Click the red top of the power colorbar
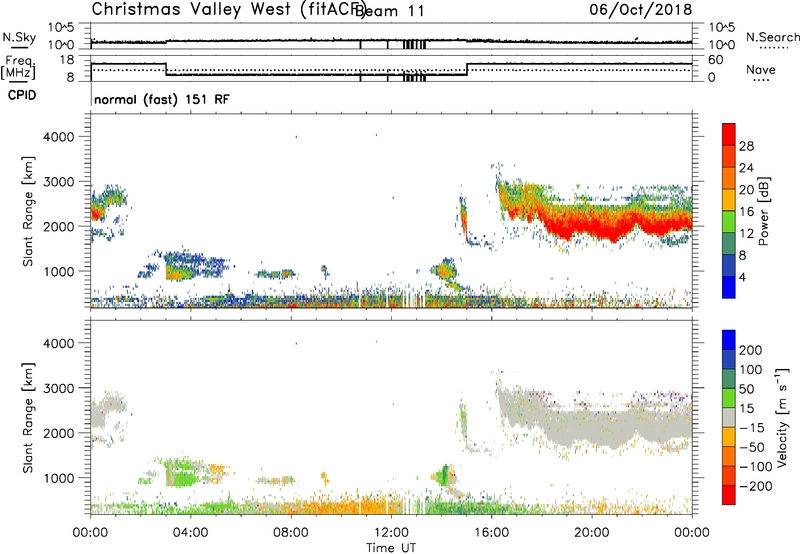Image resolution: width=800 pixels, height=554 pixels. coord(729,134)
